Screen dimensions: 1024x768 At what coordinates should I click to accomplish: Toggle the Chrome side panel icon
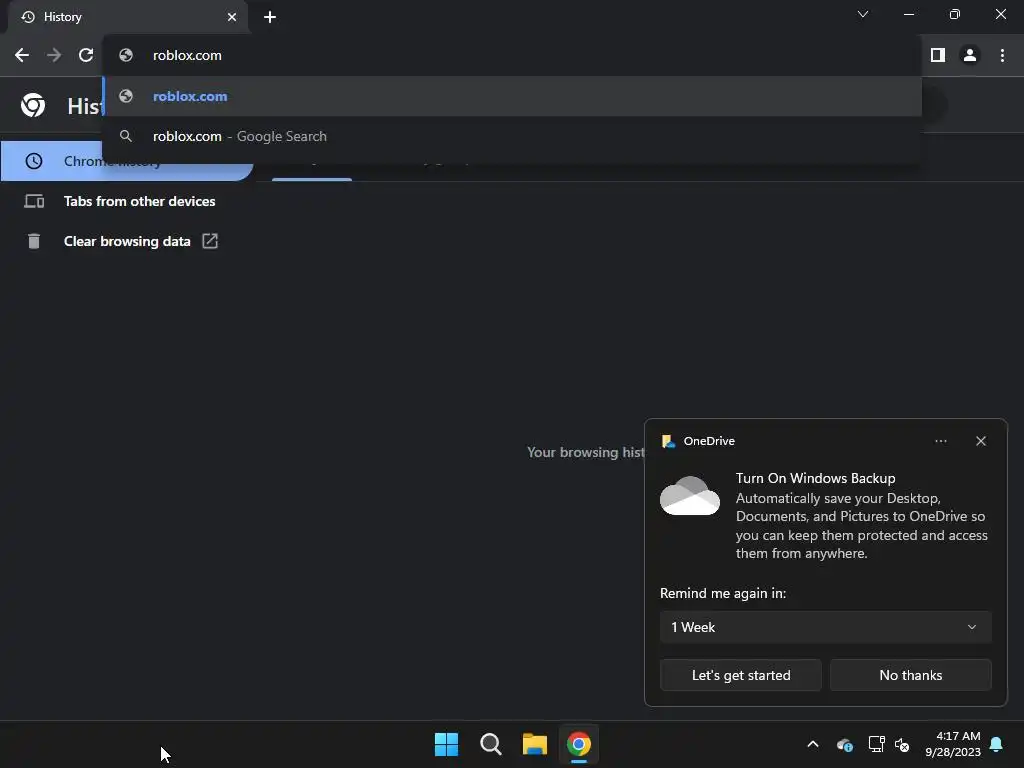click(x=938, y=56)
